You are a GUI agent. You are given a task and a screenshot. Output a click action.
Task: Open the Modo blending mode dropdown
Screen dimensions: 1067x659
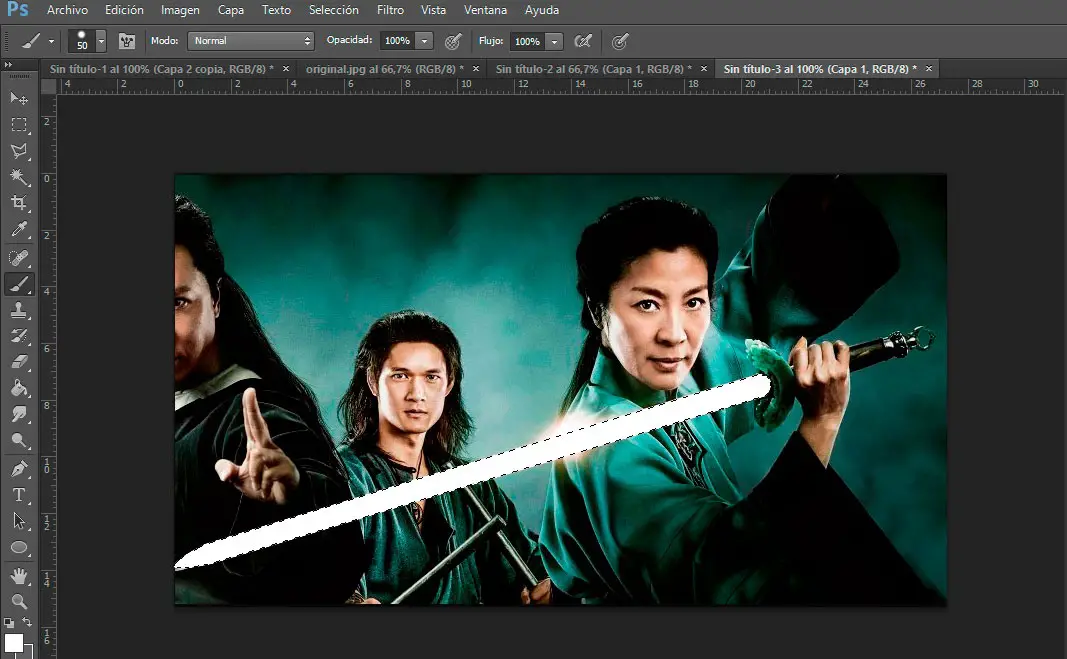coord(251,41)
